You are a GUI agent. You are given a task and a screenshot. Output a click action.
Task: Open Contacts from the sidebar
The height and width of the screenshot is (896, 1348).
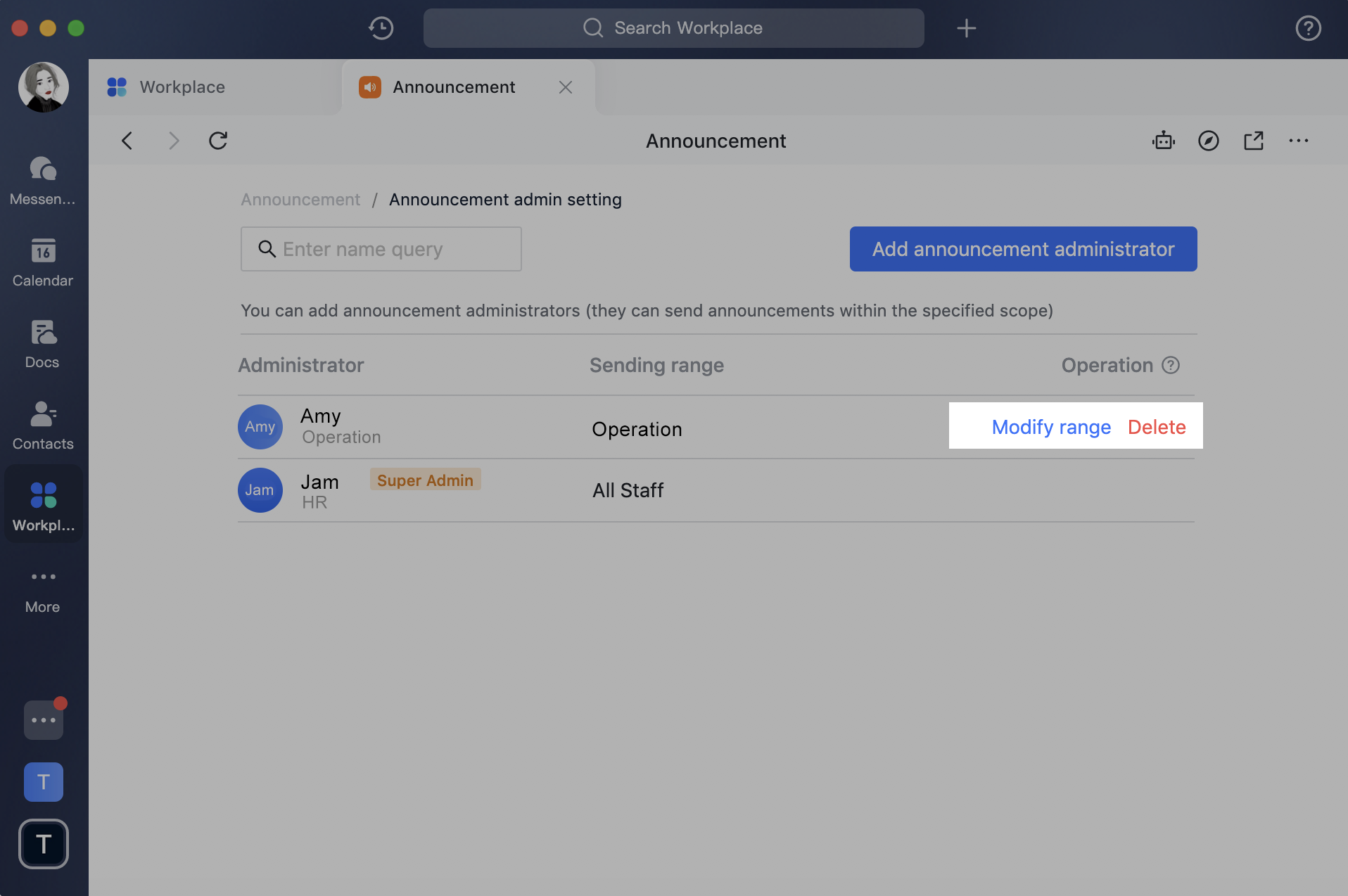coord(42,424)
